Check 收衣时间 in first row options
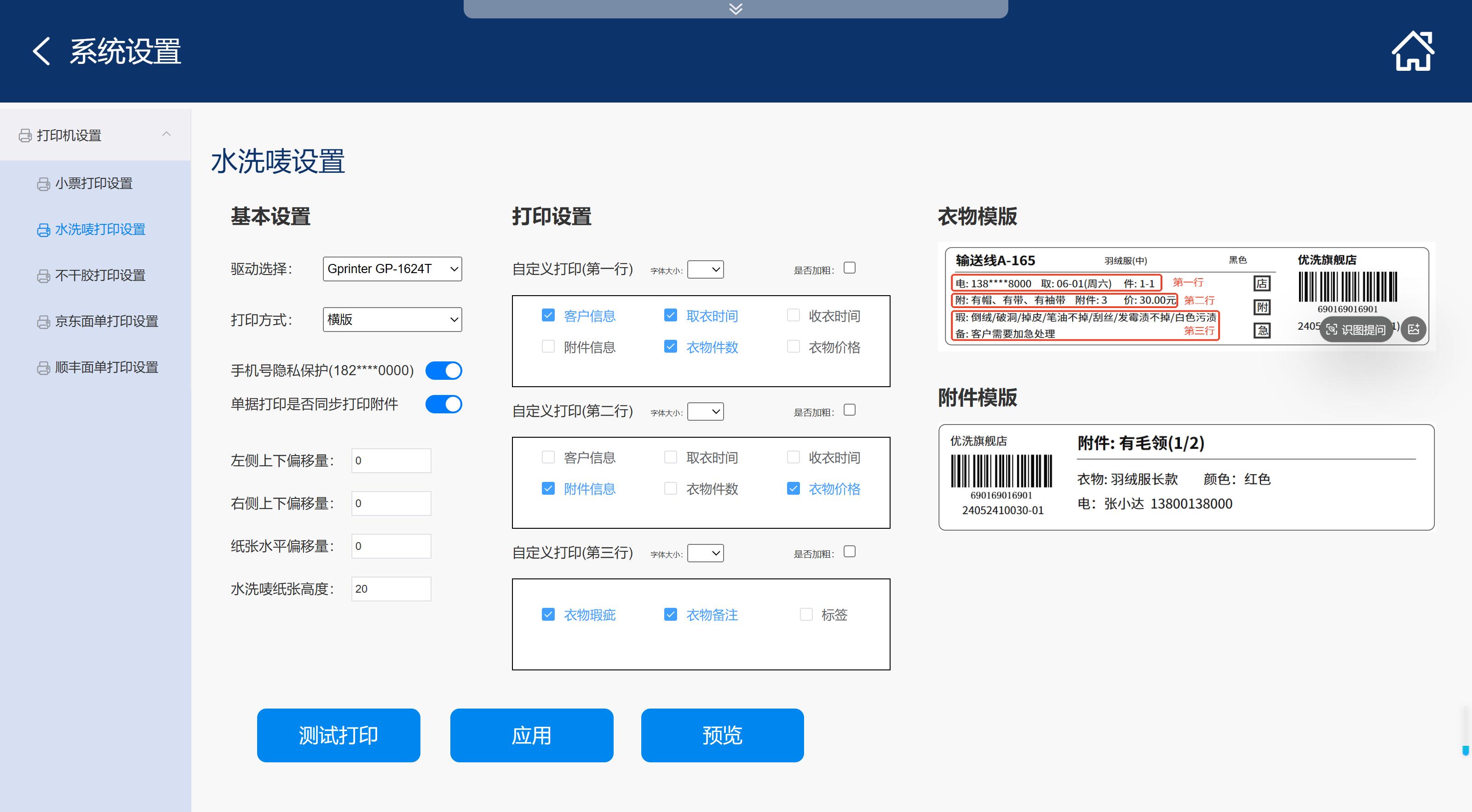Image resolution: width=1472 pixels, height=812 pixels. 793,315
